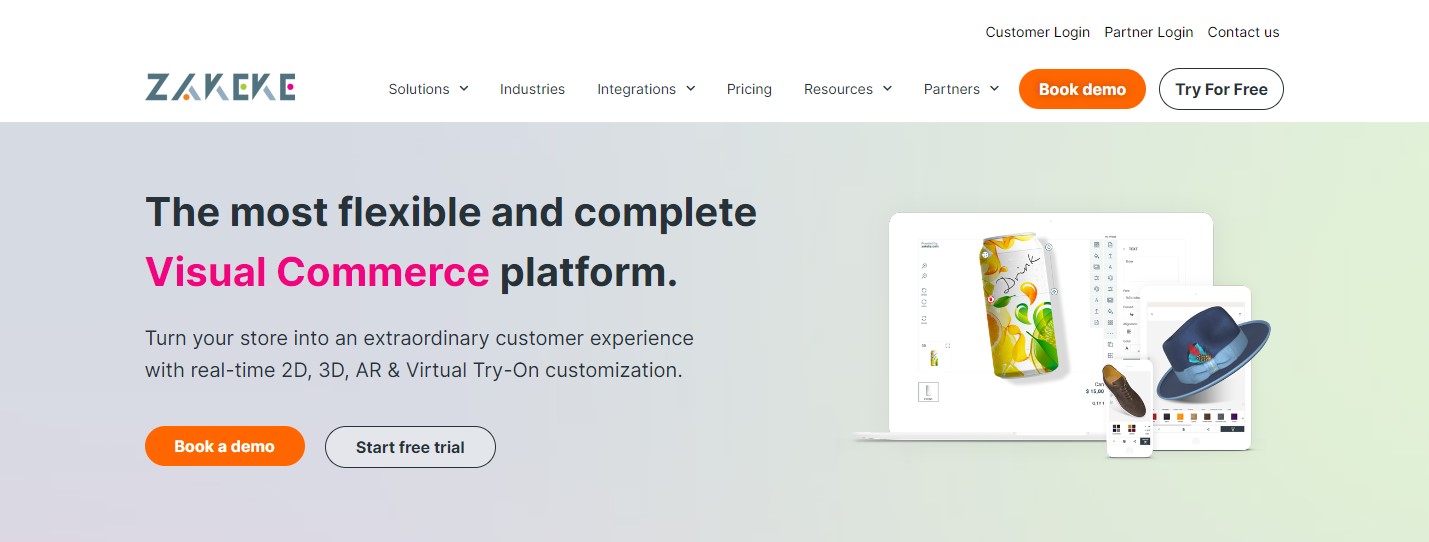Expand the Resources menu
This screenshot has width=1429, height=542.
(848, 89)
